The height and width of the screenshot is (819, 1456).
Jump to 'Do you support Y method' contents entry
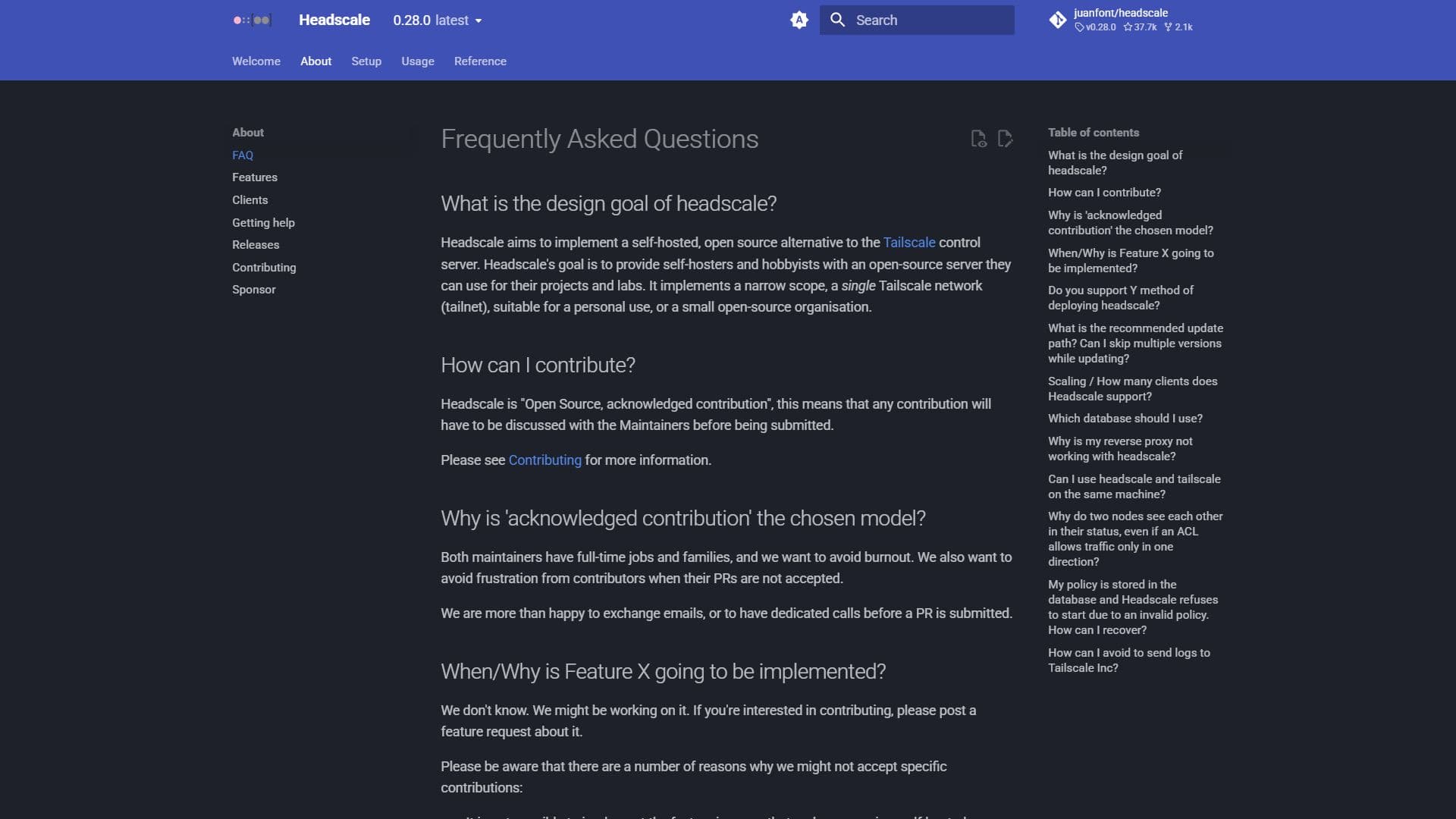(x=1120, y=298)
